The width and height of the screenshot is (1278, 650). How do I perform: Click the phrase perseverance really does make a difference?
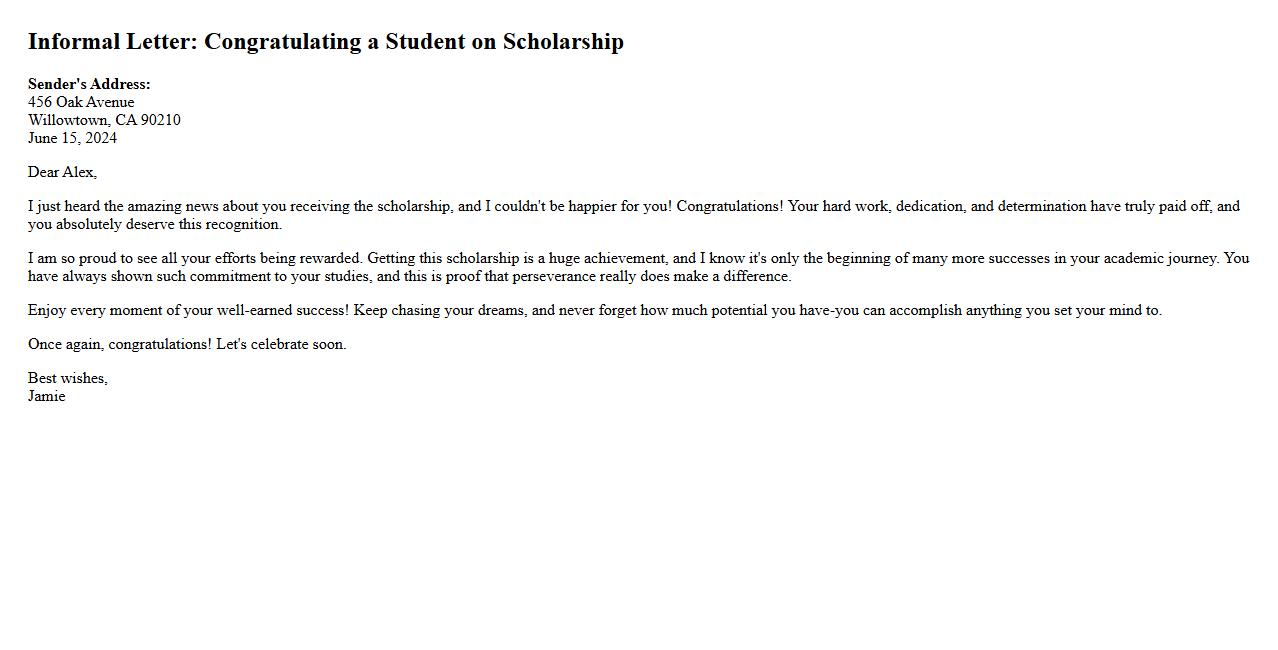[651, 277]
